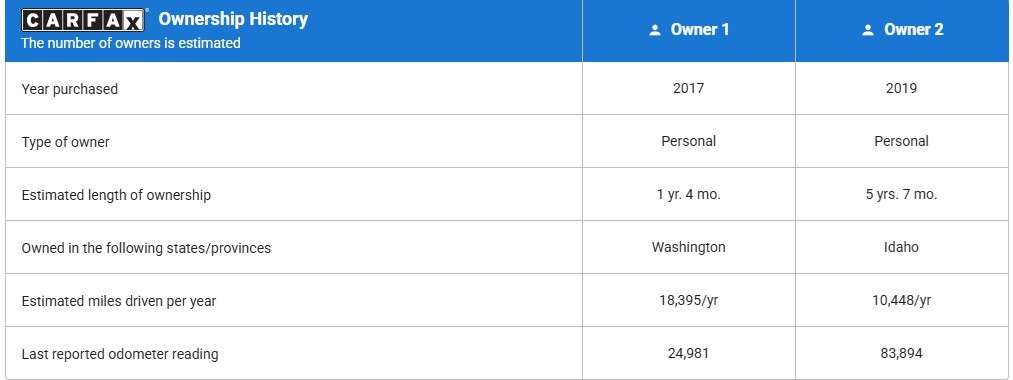Click Owned in the following states/provinces label
The height and width of the screenshot is (380, 1013).
[146, 248]
